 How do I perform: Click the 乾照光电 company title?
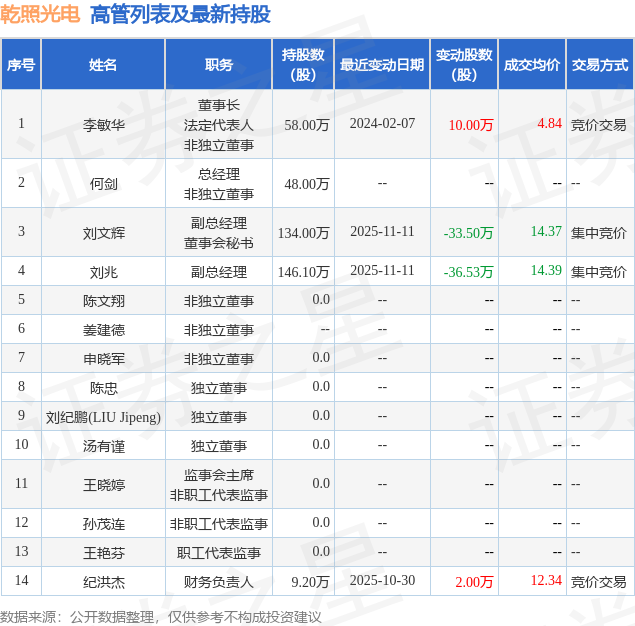point(40,14)
